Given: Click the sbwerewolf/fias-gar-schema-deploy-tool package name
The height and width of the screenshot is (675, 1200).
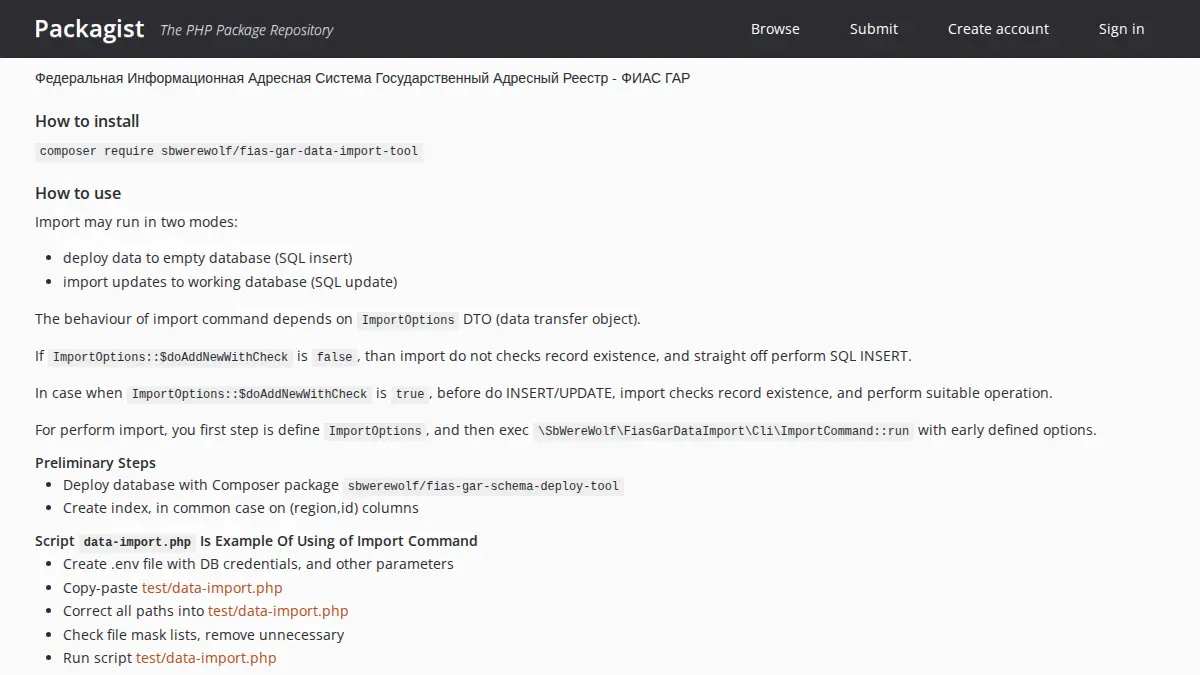Looking at the screenshot, I should tap(482, 486).
